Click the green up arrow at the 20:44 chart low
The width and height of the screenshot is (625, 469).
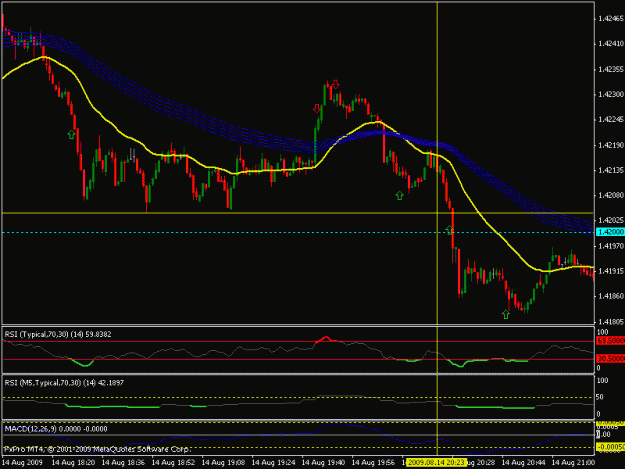pyautogui.click(x=505, y=314)
